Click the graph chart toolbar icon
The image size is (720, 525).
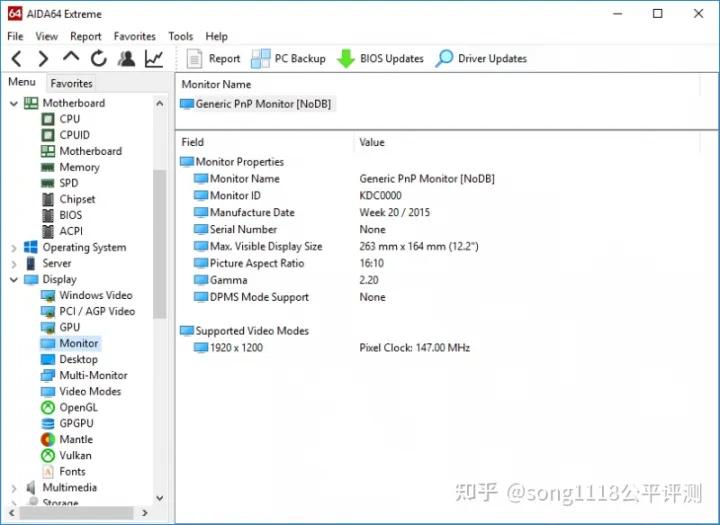pos(154,59)
